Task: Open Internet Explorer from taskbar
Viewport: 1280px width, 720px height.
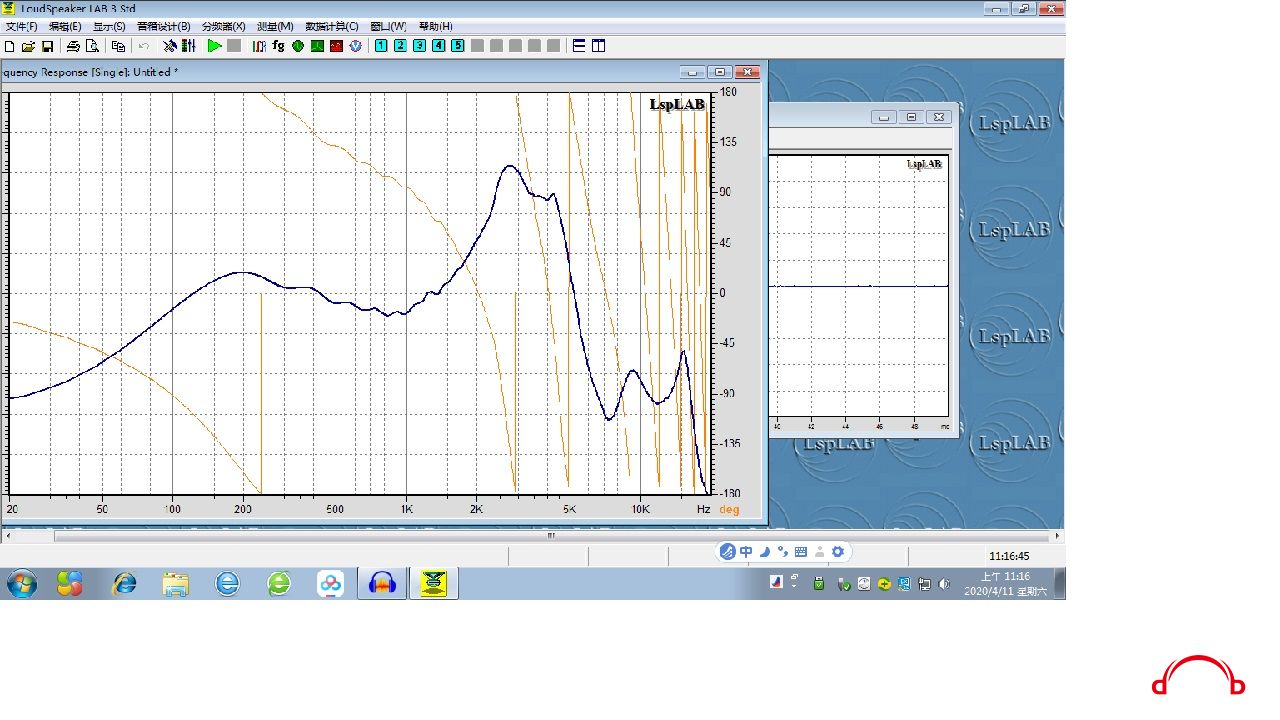Action: click(x=124, y=583)
